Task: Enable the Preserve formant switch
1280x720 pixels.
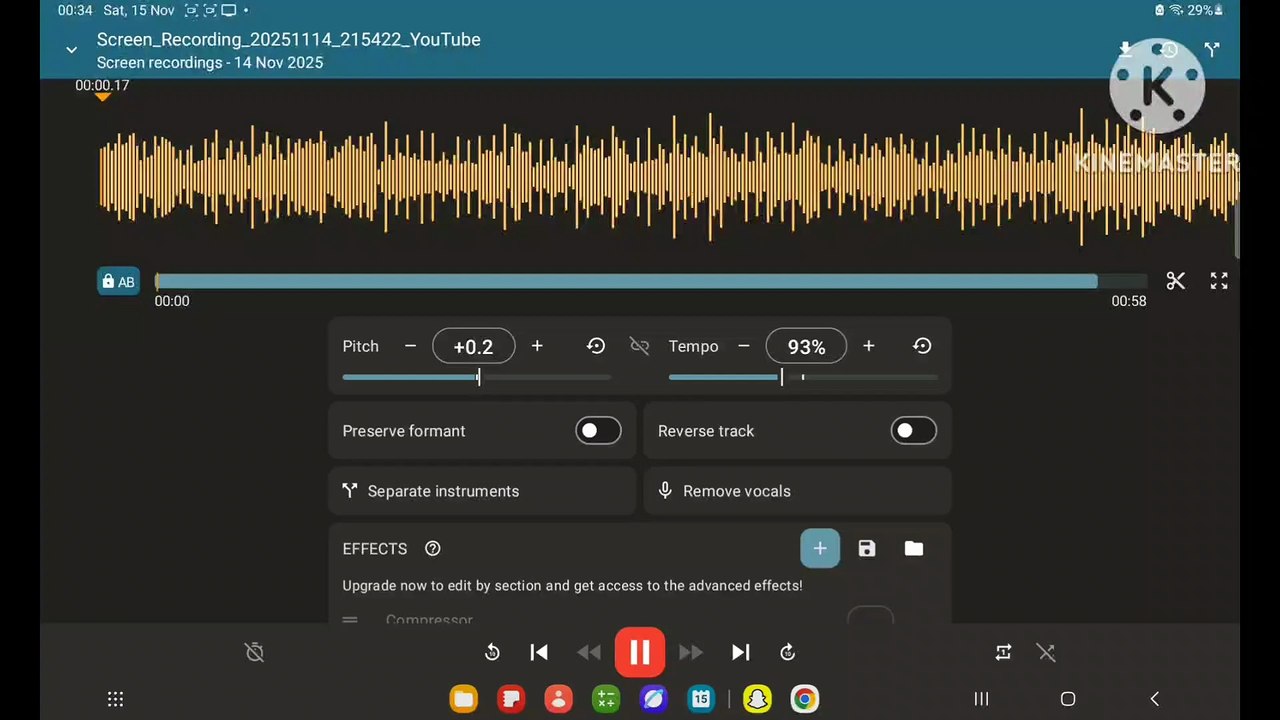Action: point(598,431)
